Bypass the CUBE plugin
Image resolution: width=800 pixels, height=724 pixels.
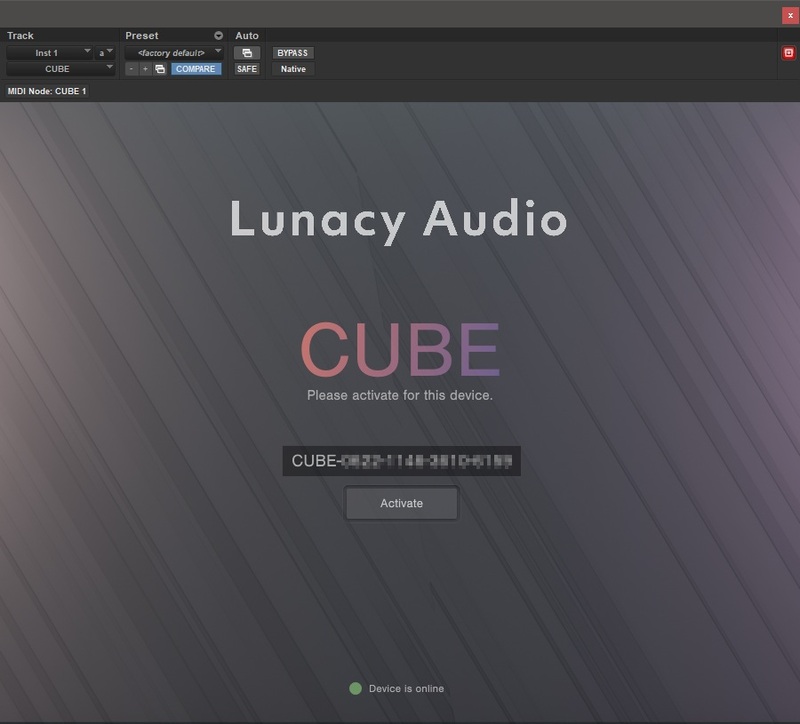(x=293, y=52)
